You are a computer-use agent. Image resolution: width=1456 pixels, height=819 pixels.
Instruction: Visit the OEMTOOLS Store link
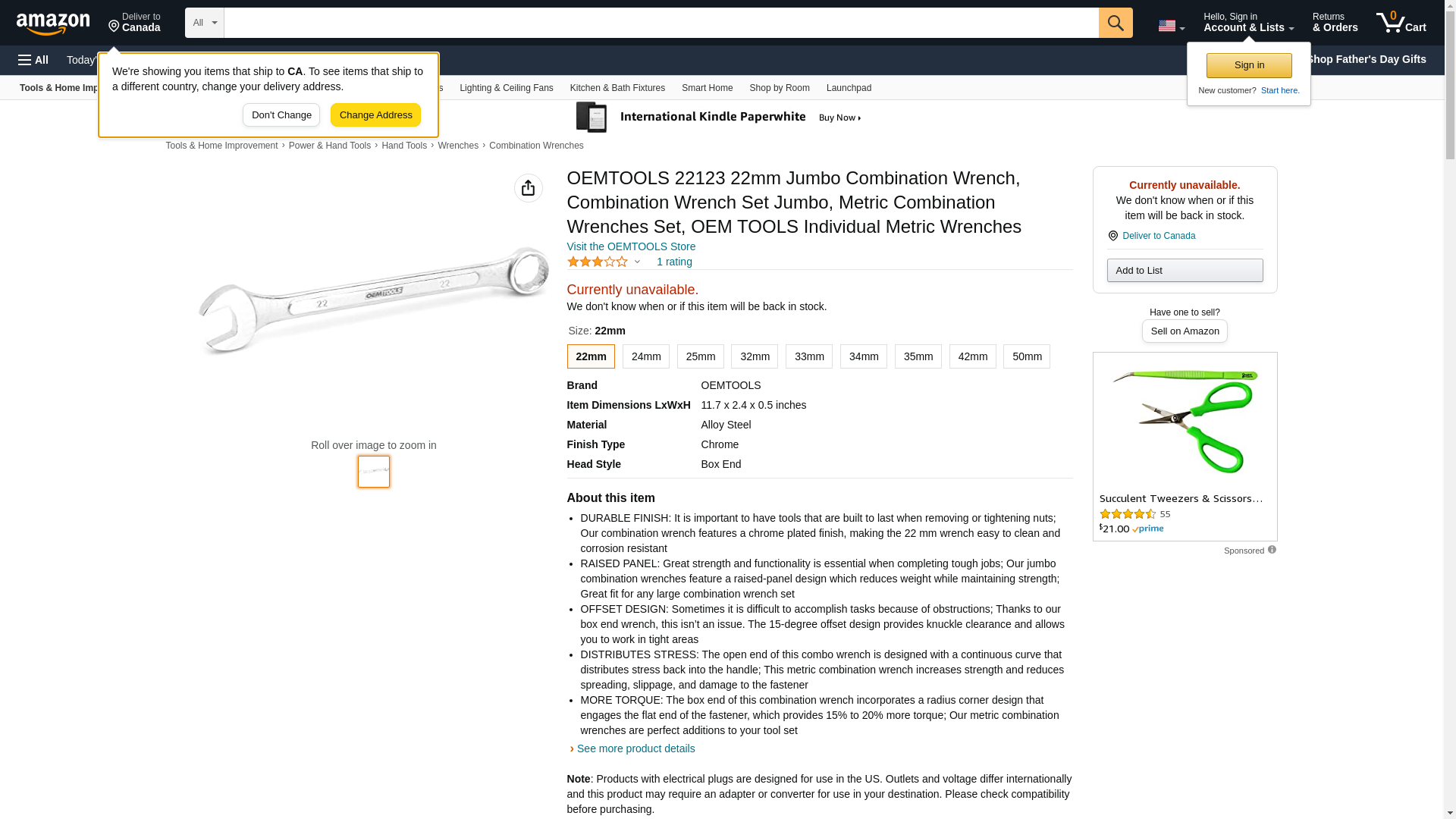(x=631, y=246)
